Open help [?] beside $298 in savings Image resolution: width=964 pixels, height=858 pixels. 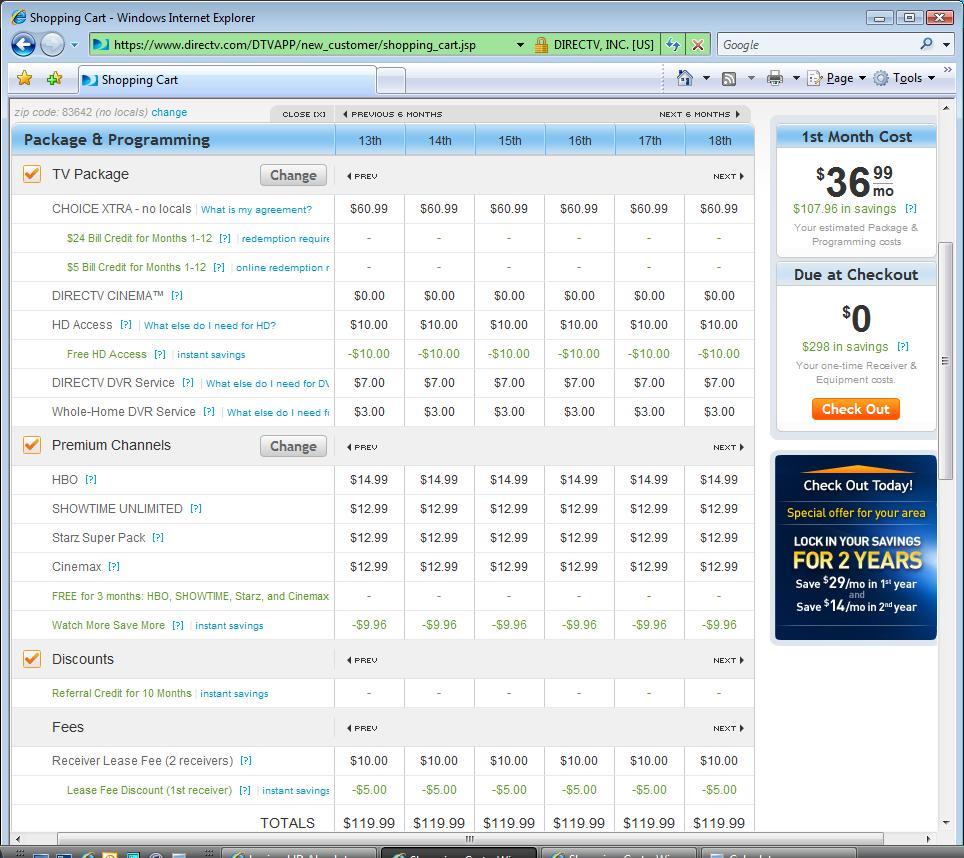pos(903,346)
